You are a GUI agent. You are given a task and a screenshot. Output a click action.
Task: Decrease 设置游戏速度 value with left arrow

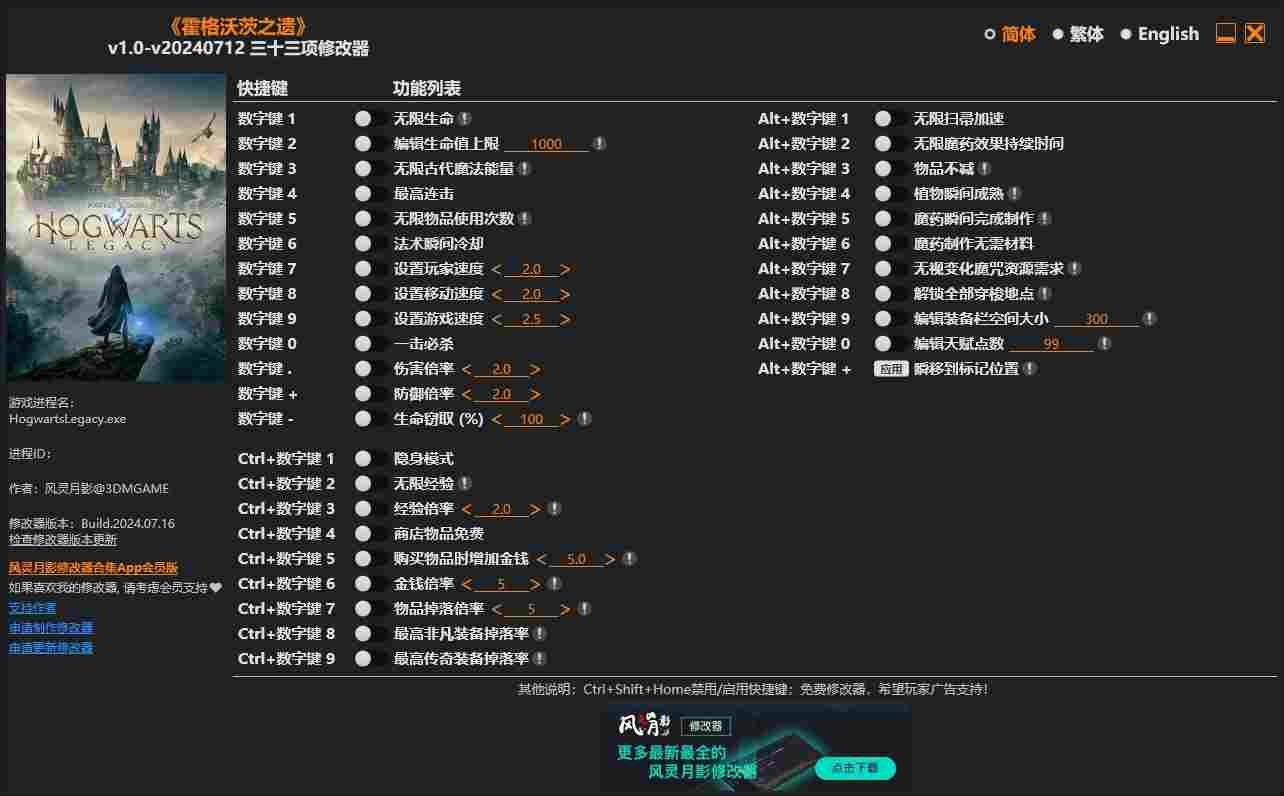point(496,319)
